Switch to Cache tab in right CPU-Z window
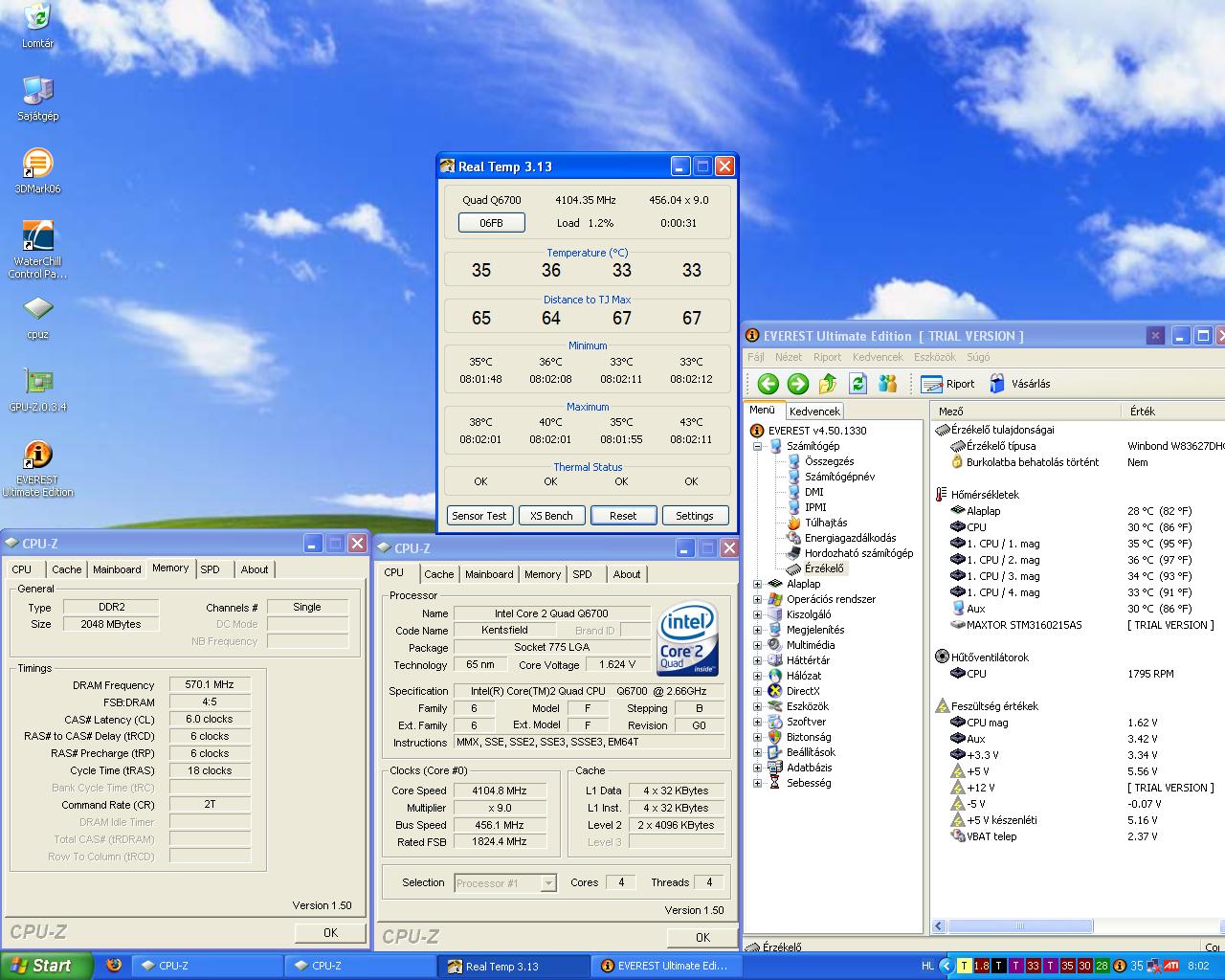Viewport: 1225px width, 980px height. pyautogui.click(x=439, y=574)
